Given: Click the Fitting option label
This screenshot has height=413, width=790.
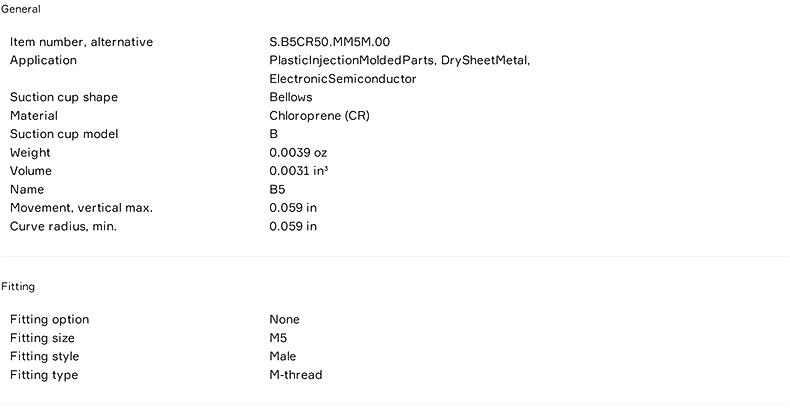Looking at the screenshot, I should click(49, 320).
